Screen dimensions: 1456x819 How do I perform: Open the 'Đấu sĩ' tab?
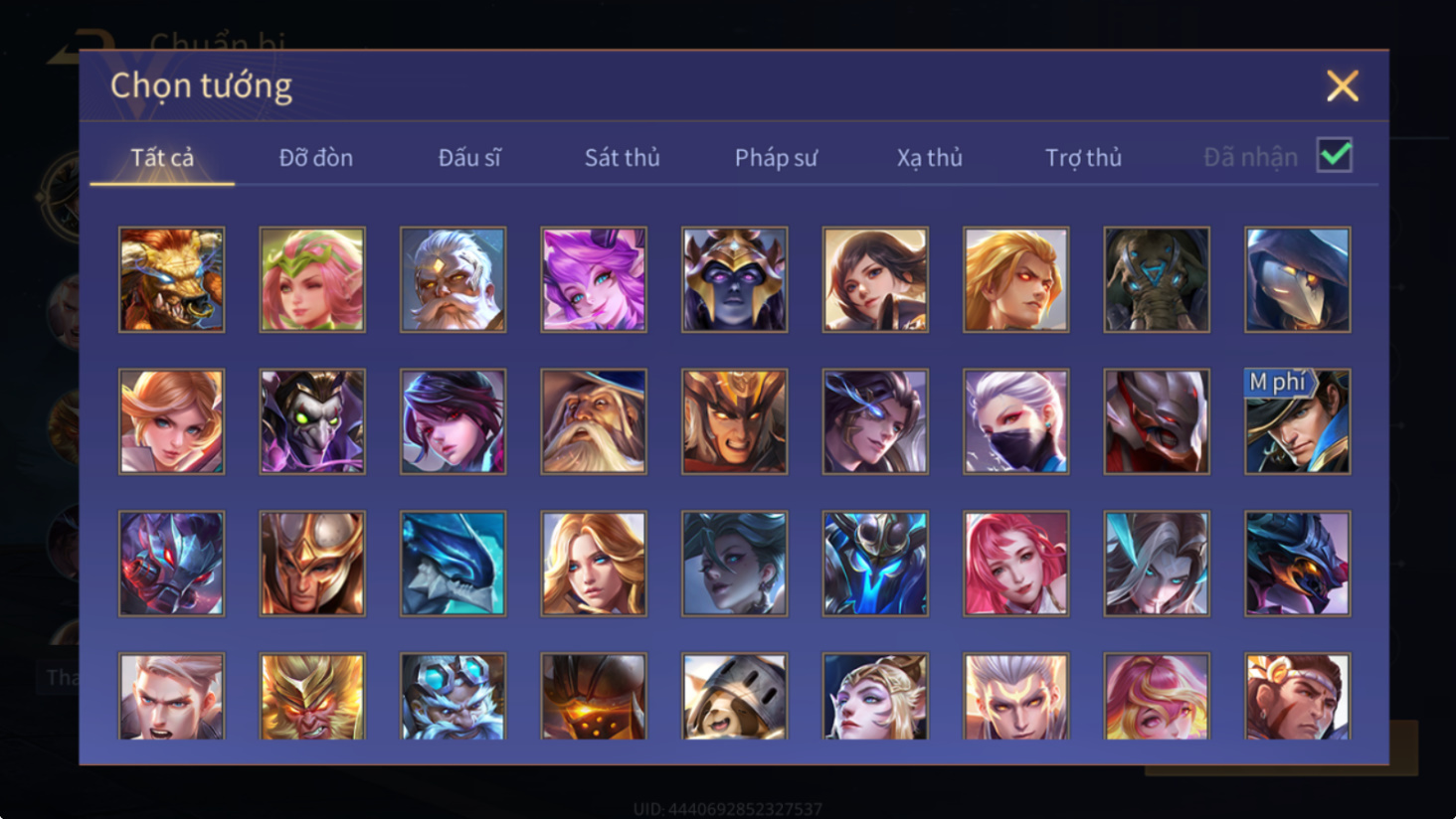pos(469,157)
